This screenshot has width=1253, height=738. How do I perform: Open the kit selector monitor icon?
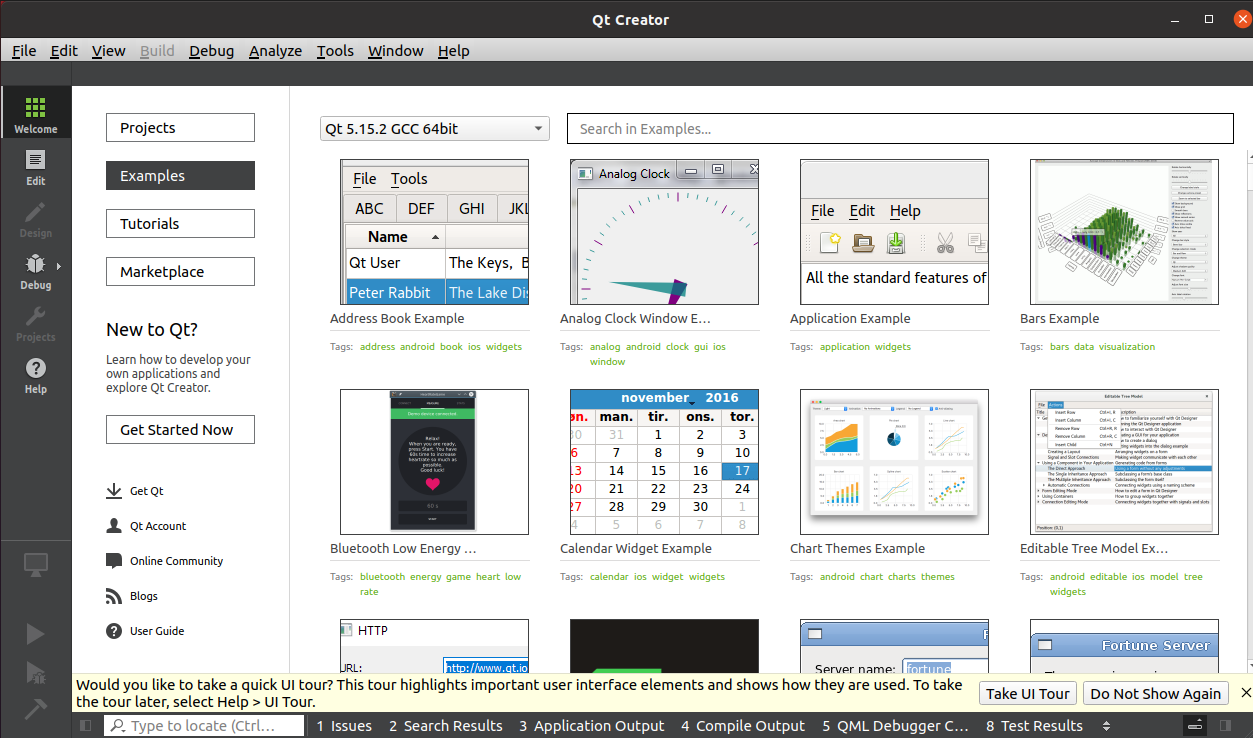tap(35, 565)
